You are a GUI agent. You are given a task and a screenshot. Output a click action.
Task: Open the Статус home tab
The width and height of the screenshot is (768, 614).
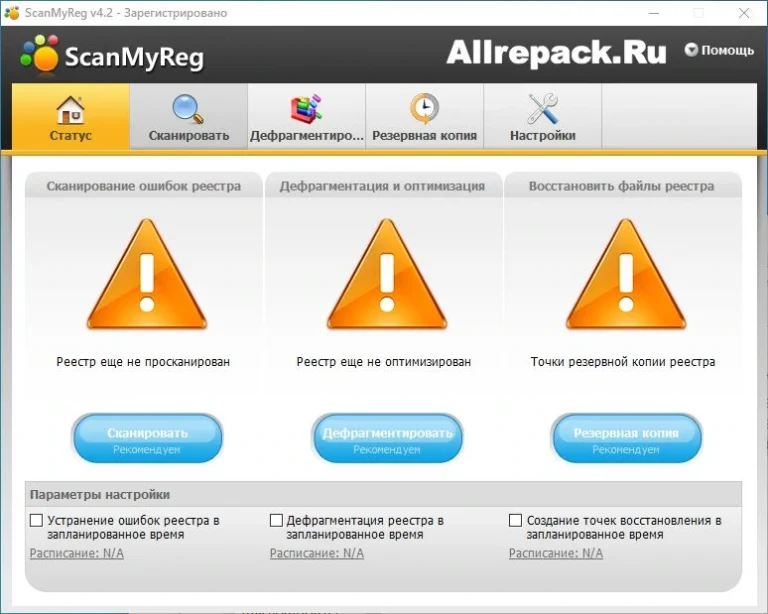pyautogui.click(x=71, y=117)
